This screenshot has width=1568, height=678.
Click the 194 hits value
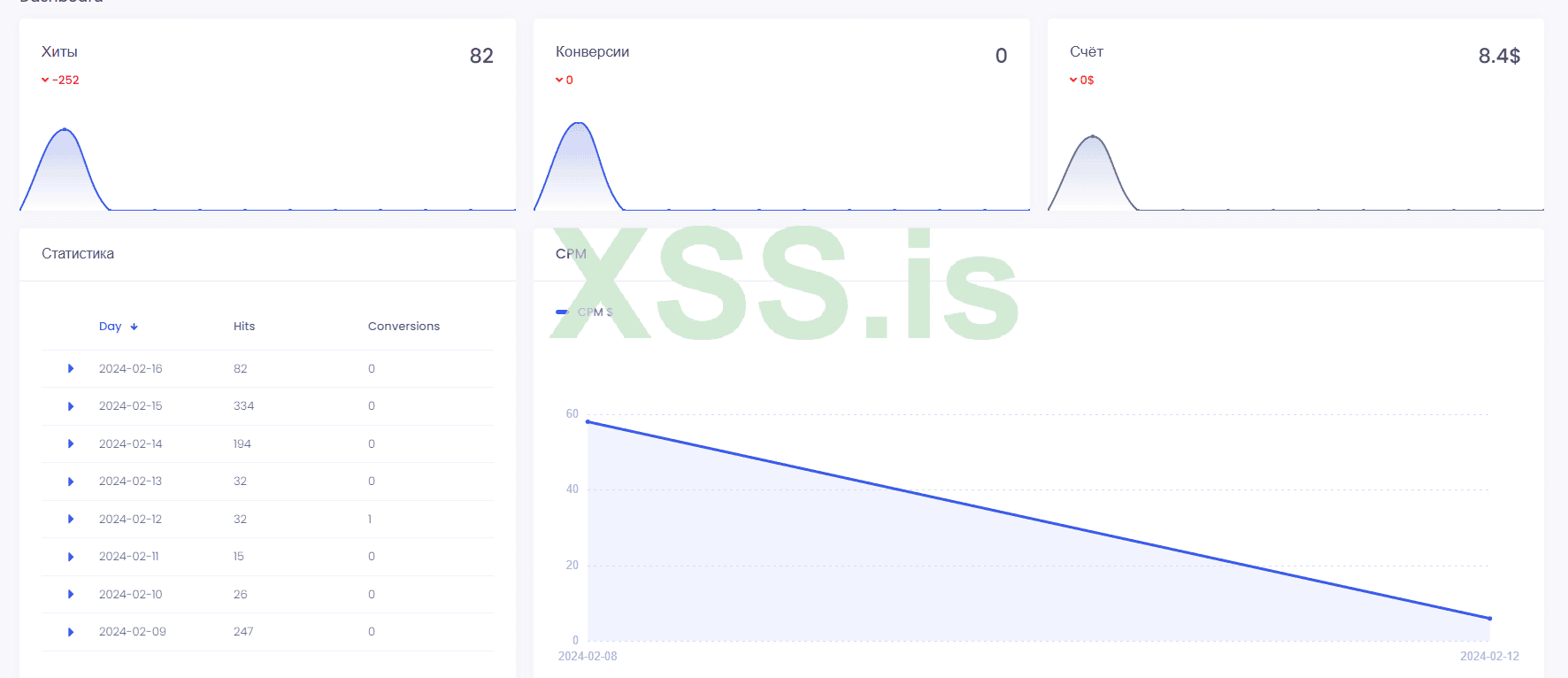pos(242,443)
